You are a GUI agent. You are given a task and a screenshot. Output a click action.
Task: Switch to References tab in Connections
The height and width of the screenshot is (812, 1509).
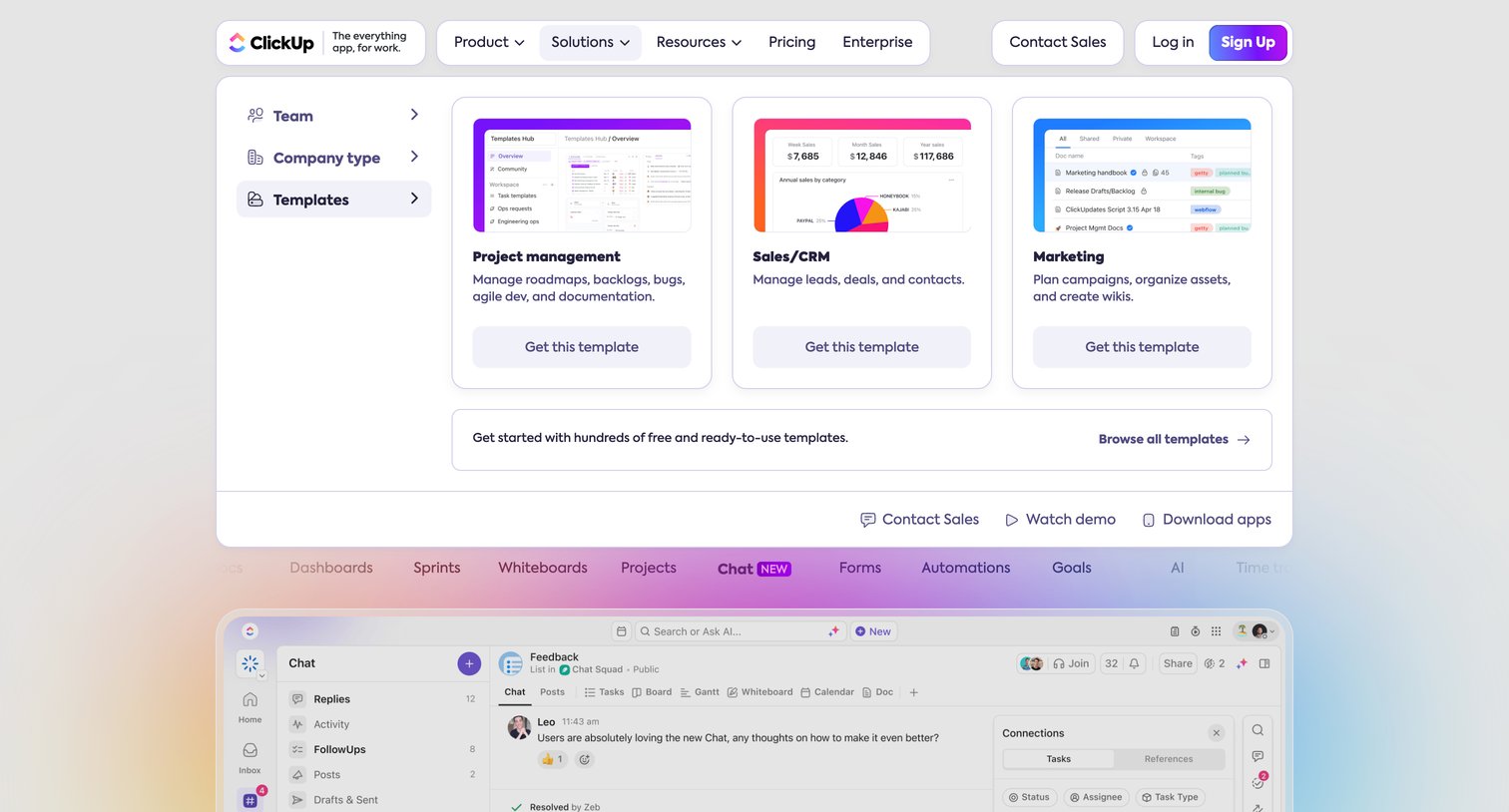[x=1169, y=759]
